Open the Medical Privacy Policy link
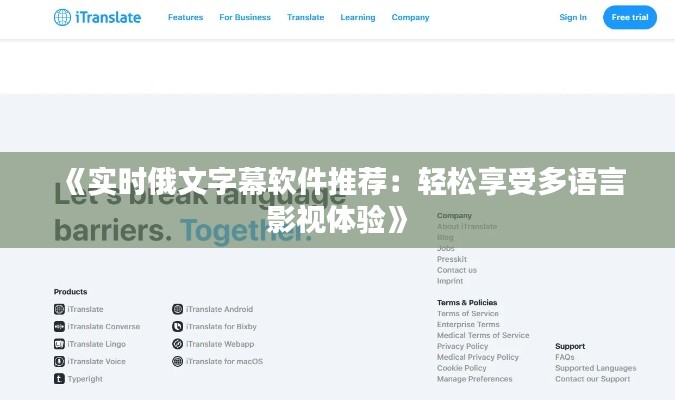The height and width of the screenshot is (400, 675). [478, 357]
